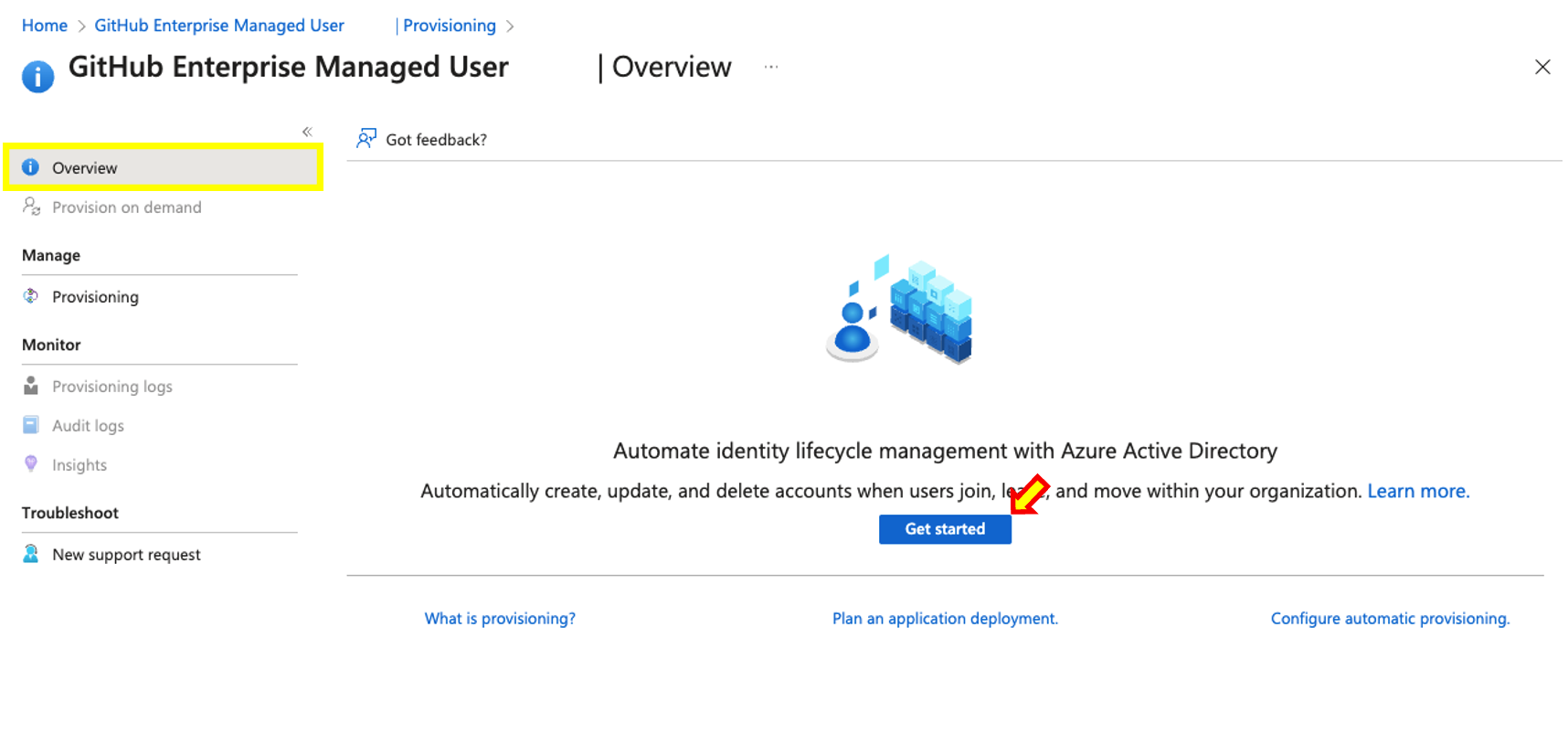Viewport: 1568px width, 744px height.
Task: Open Plan an application deployment link
Action: 945,619
